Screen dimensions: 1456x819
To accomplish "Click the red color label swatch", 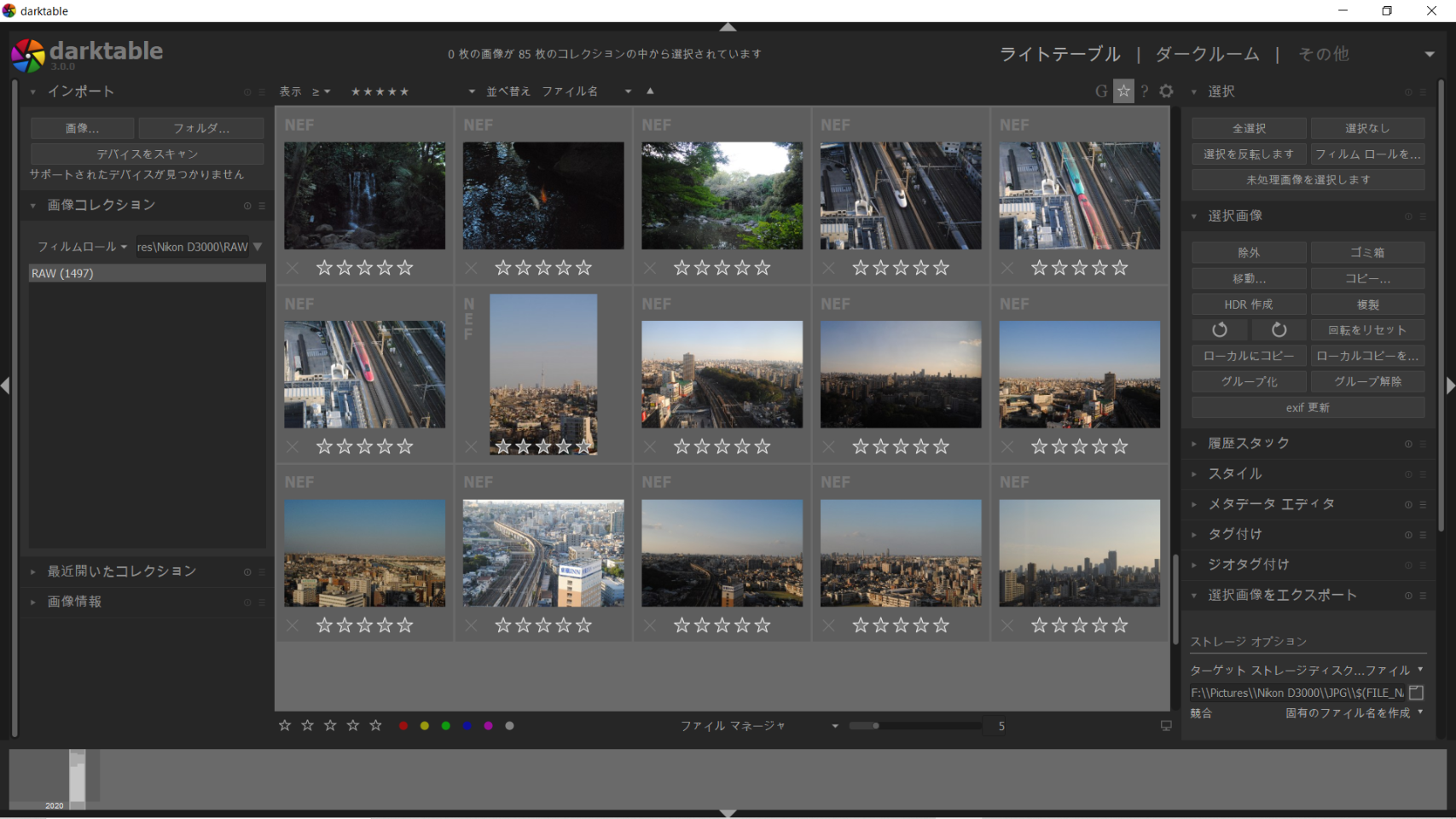I will pos(403,726).
